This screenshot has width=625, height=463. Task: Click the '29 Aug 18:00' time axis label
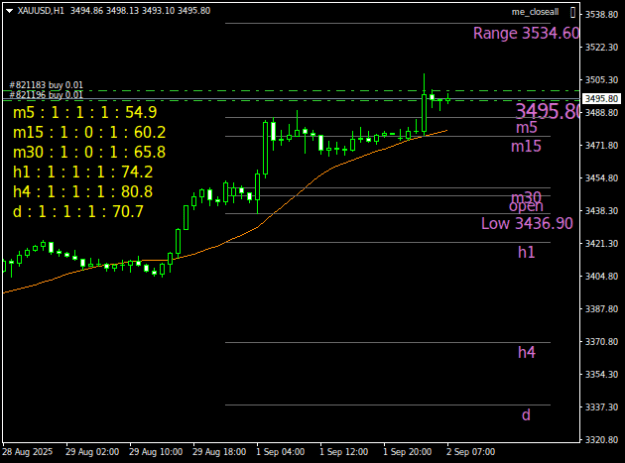pyautogui.click(x=219, y=452)
